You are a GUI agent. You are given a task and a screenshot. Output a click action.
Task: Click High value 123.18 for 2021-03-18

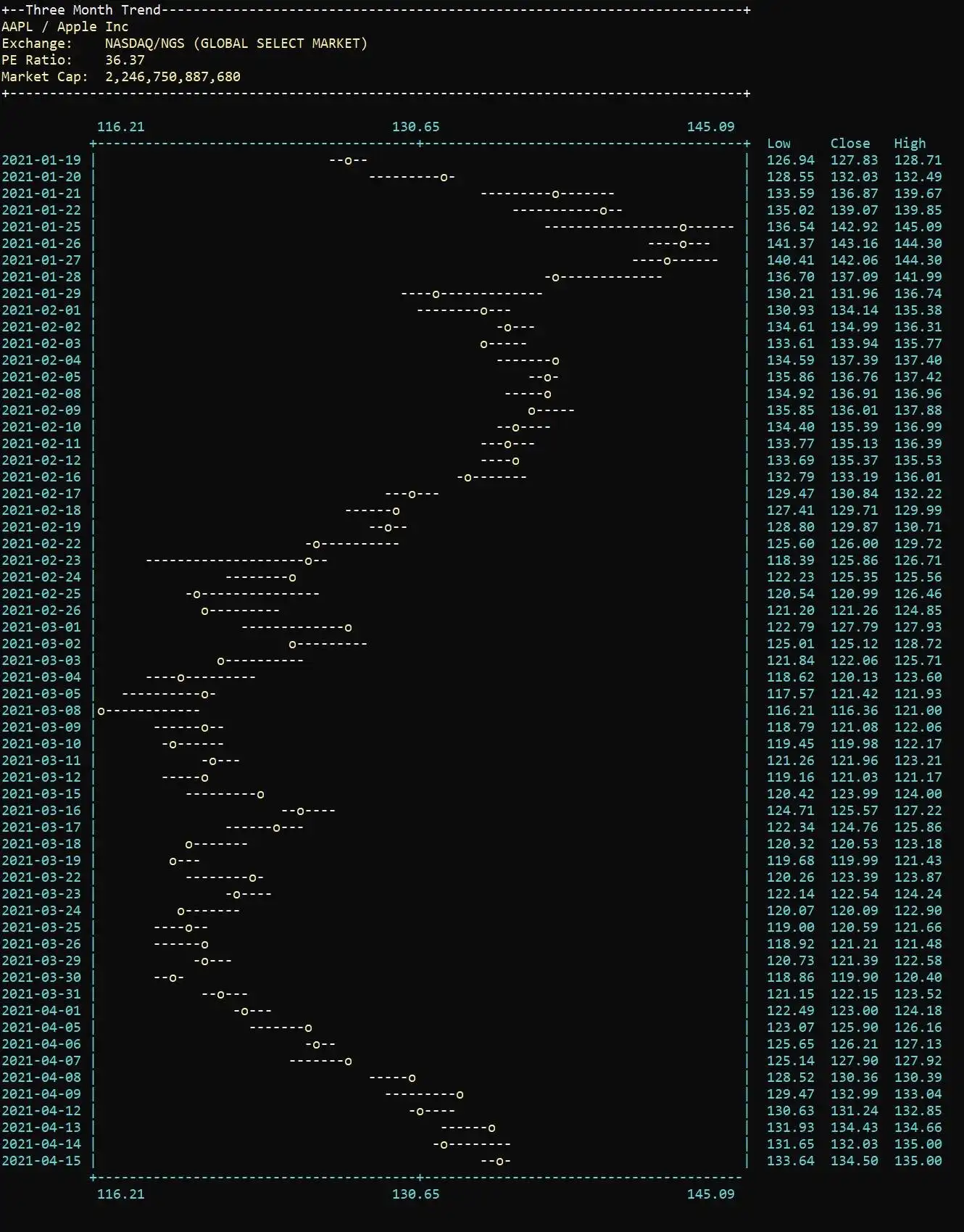(x=918, y=844)
